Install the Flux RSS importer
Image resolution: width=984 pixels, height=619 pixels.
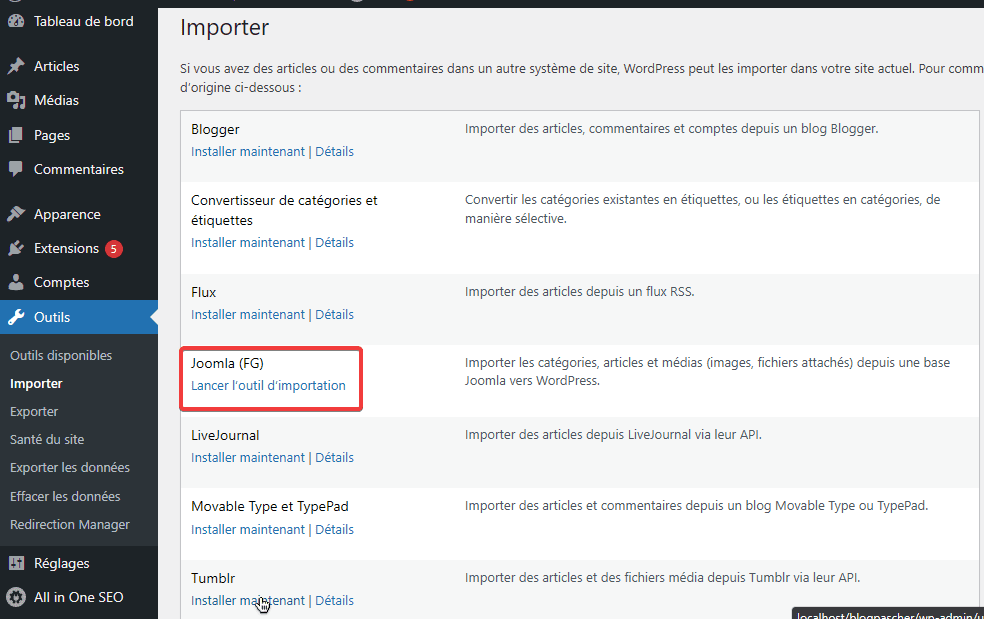tap(248, 315)
